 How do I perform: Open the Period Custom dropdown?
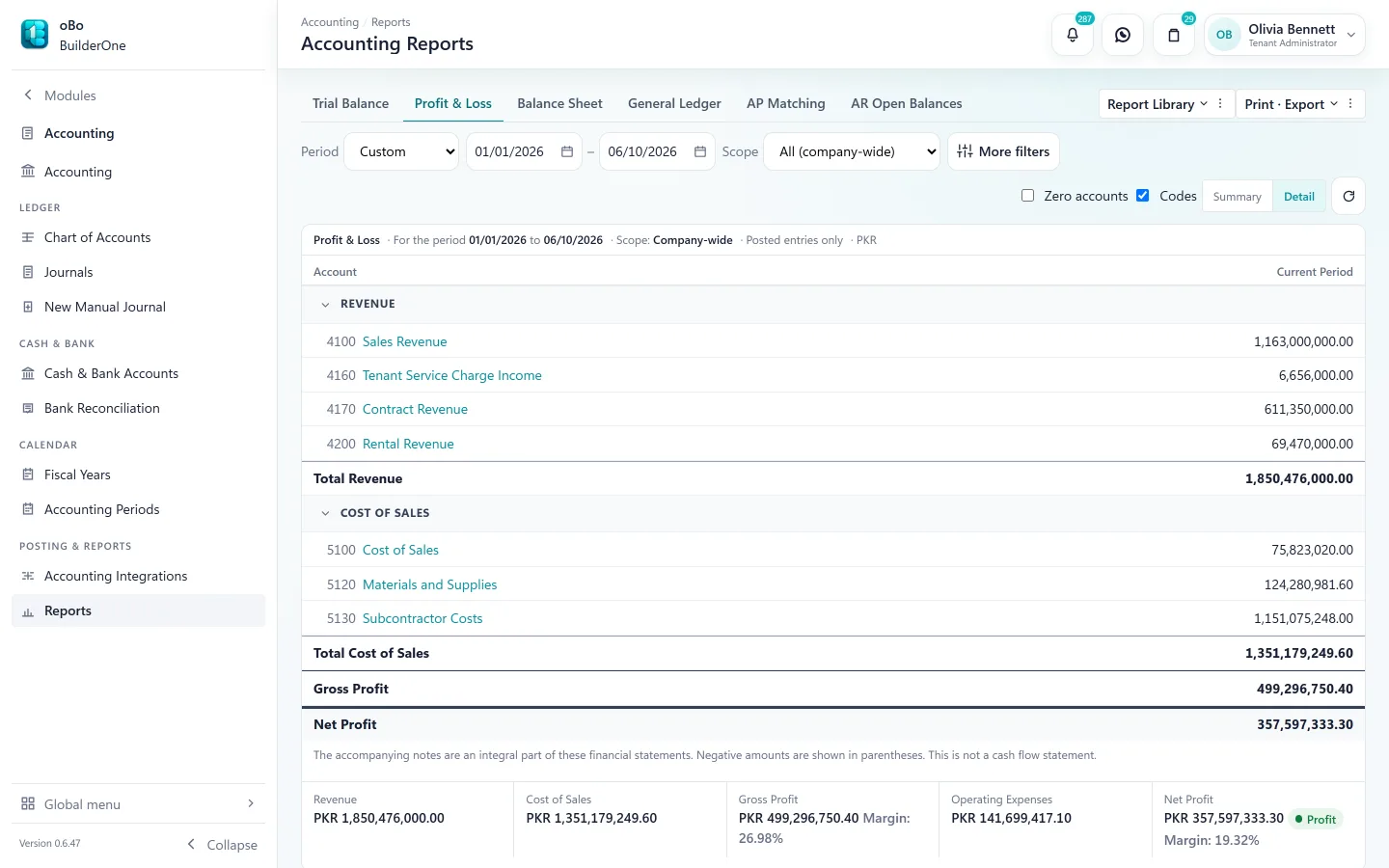coord(401,151)
